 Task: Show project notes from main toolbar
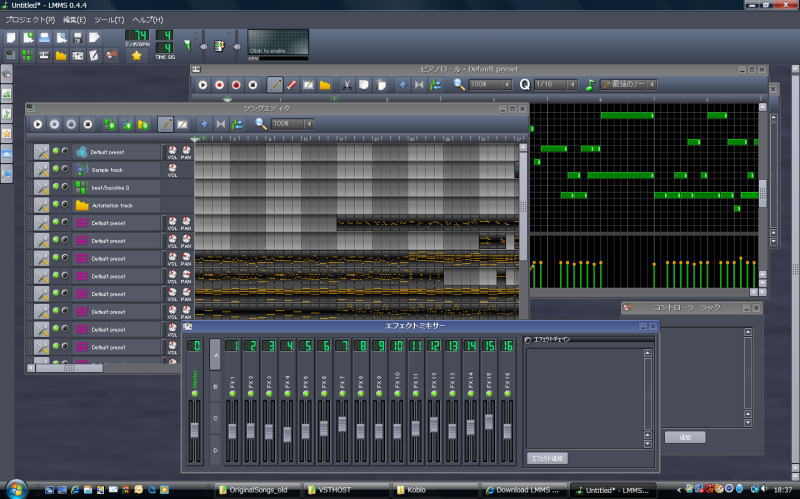pos(94,55)
